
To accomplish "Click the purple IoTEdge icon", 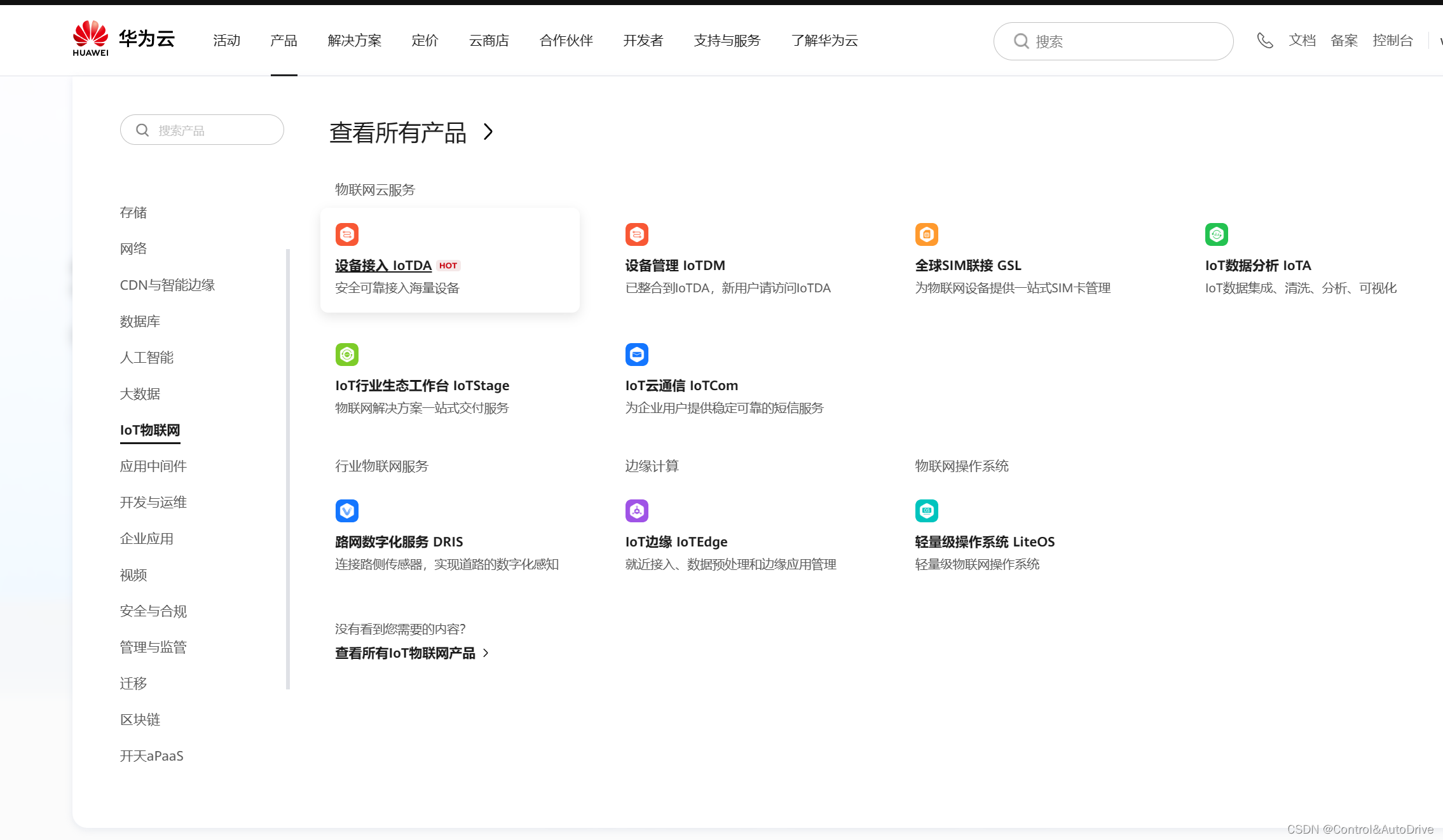I will click(636, 511).
